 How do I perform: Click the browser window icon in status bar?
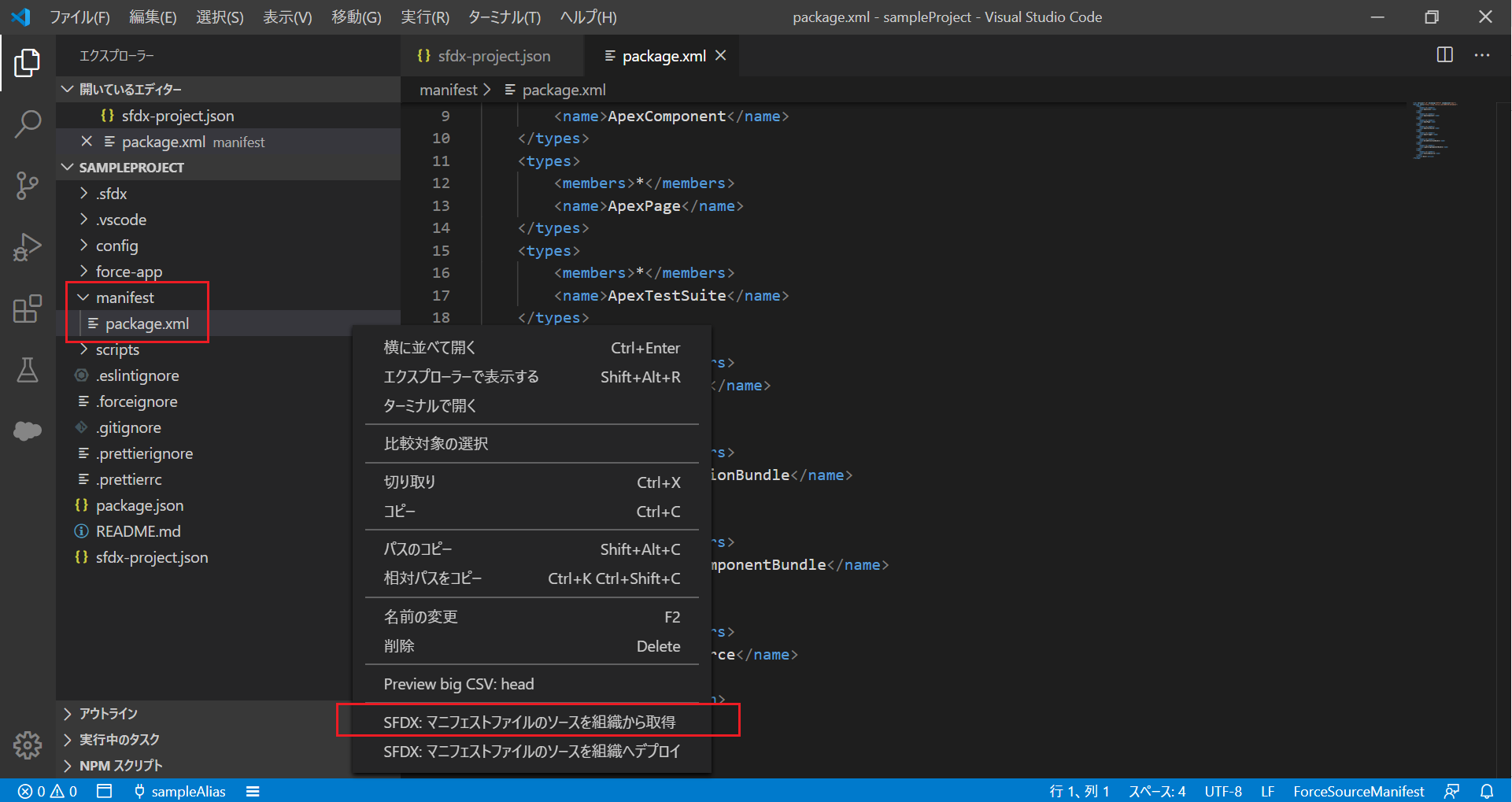pos(105,791)
